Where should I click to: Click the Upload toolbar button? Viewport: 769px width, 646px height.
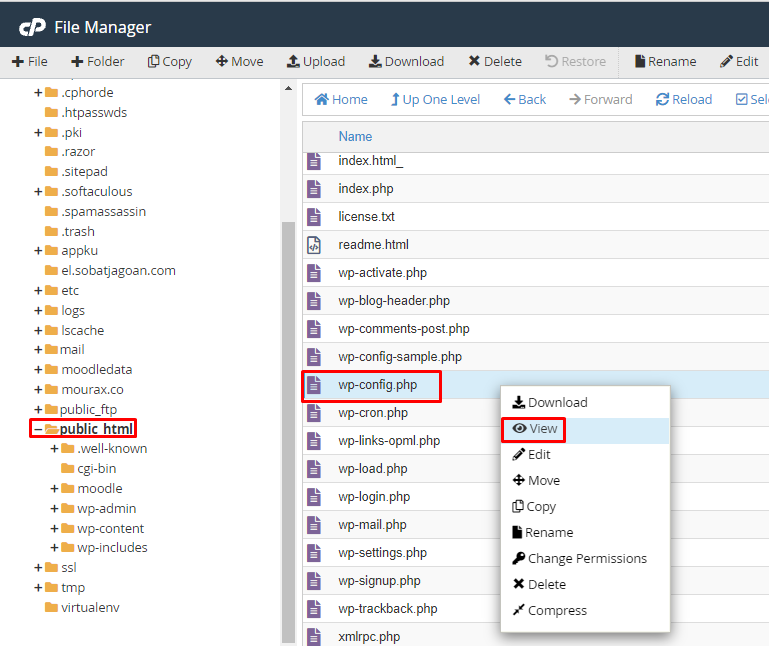pyautogui.click(x=316, y=62)
